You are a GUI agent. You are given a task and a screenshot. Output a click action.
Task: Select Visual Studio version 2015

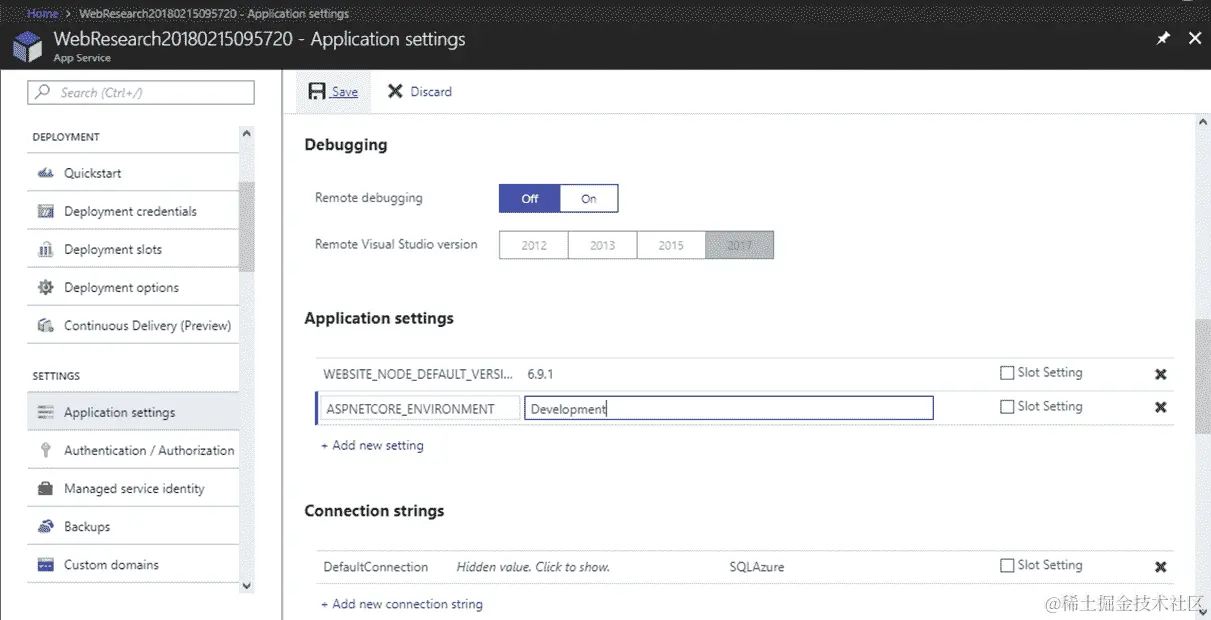671,245
